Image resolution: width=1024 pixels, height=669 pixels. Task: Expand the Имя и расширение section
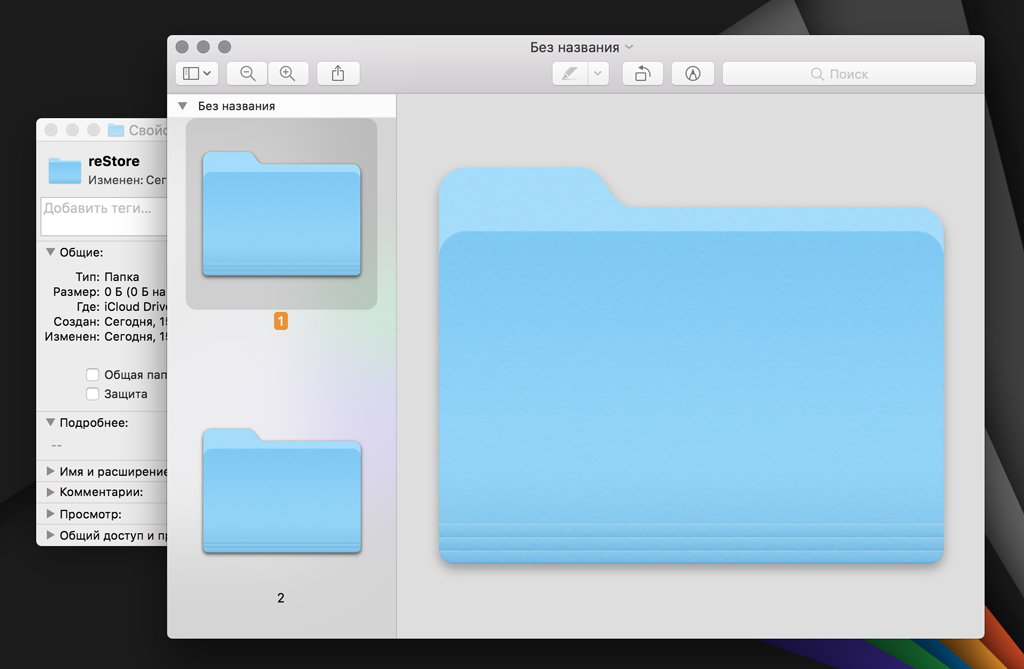50,471
